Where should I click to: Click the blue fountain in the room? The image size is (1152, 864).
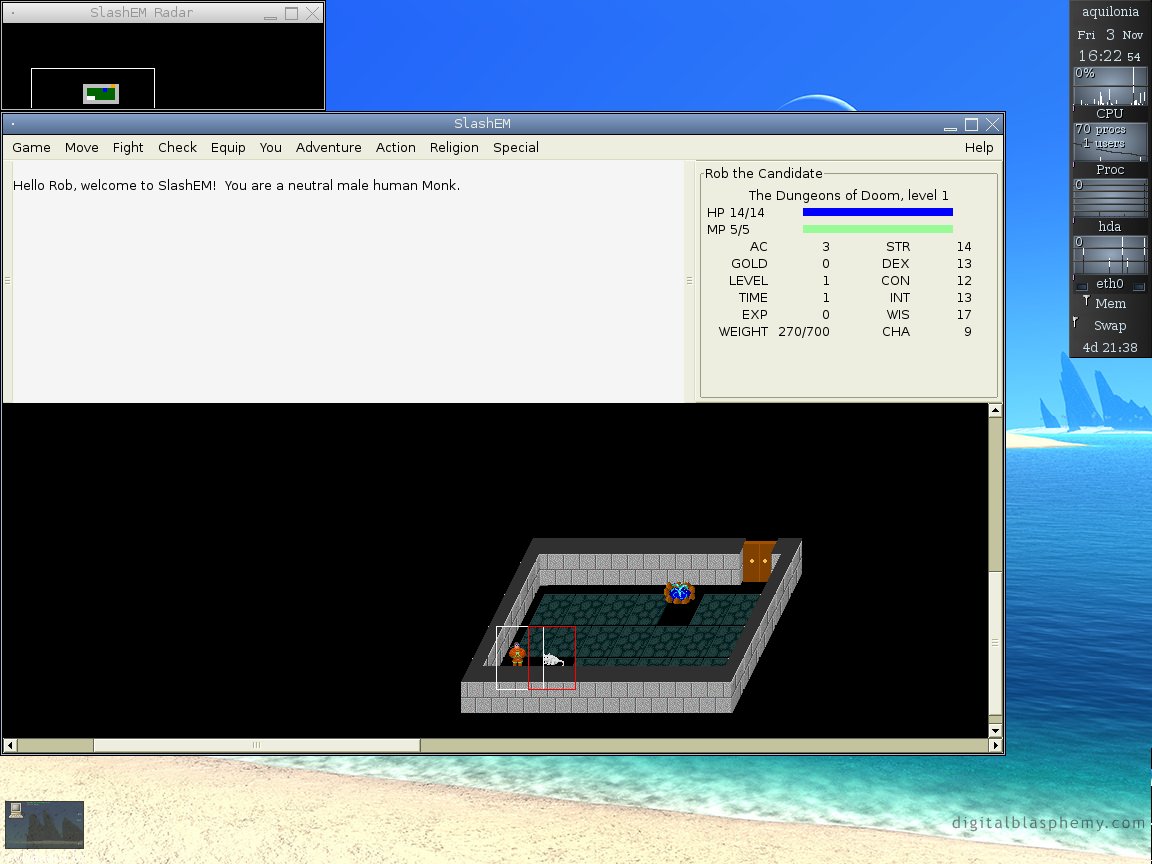(679, 593)
